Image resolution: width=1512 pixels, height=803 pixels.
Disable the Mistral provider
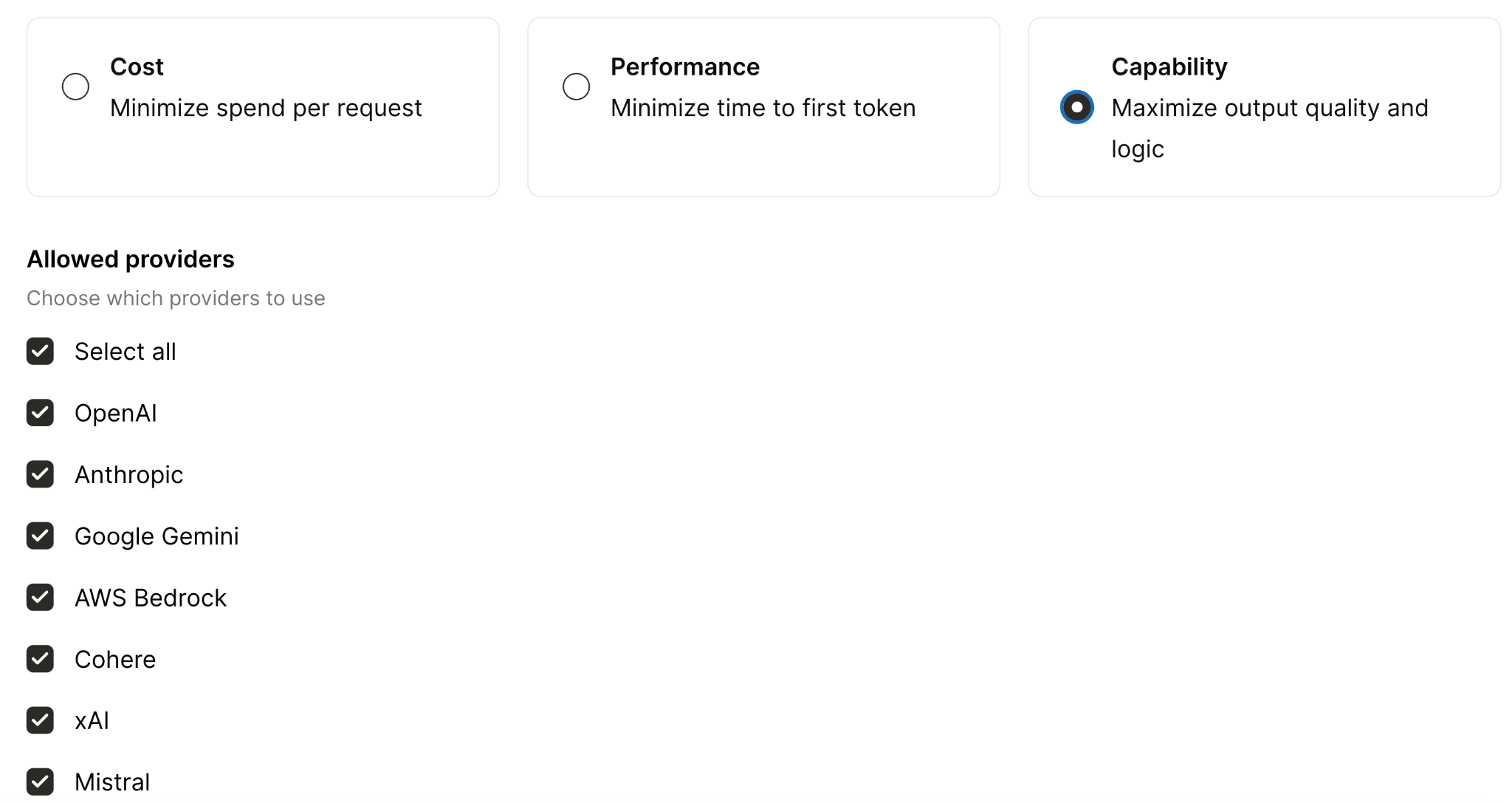41,782
